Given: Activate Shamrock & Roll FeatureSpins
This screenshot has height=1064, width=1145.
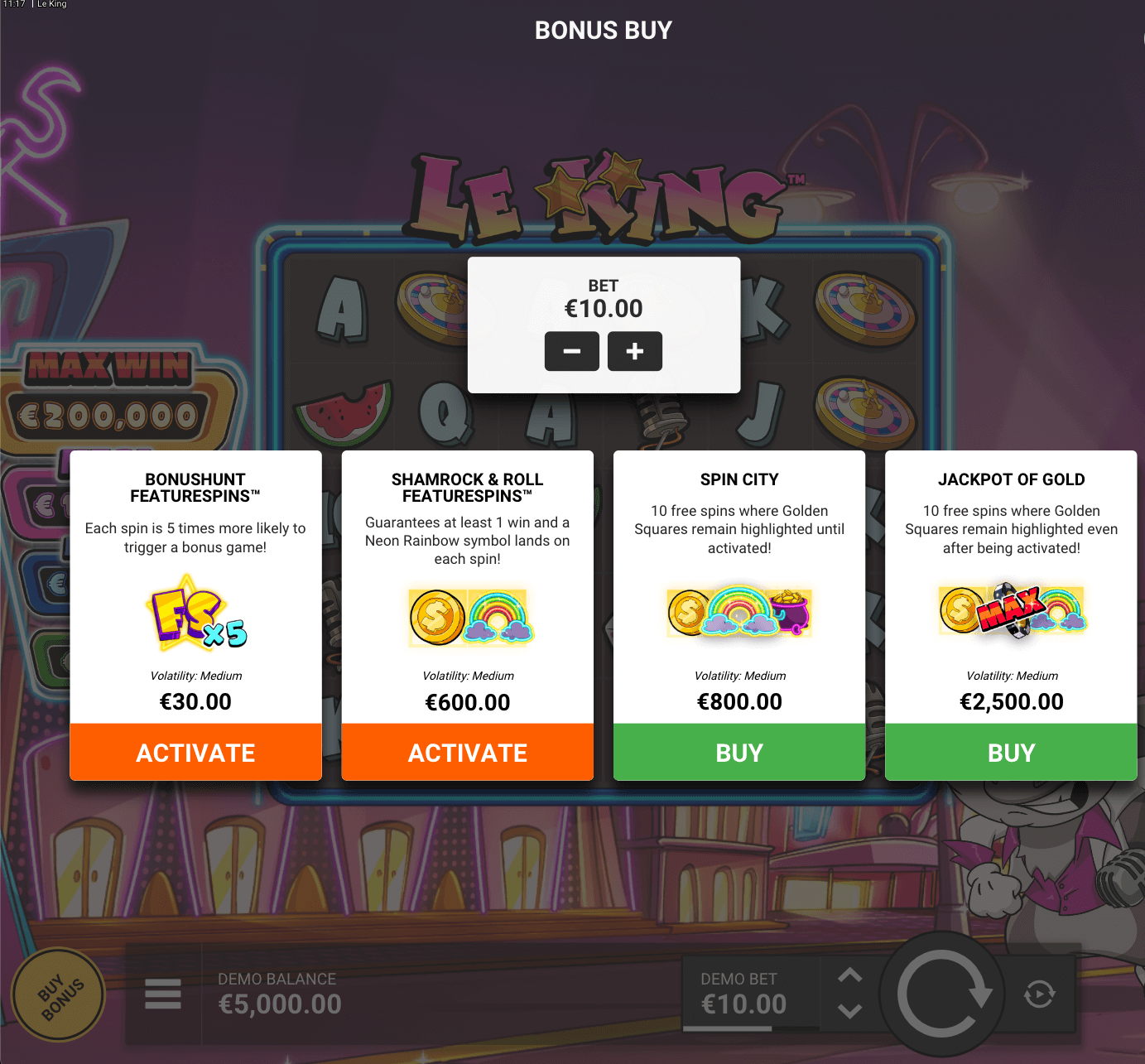Looking at the screenshot, I should pos(468,752).
